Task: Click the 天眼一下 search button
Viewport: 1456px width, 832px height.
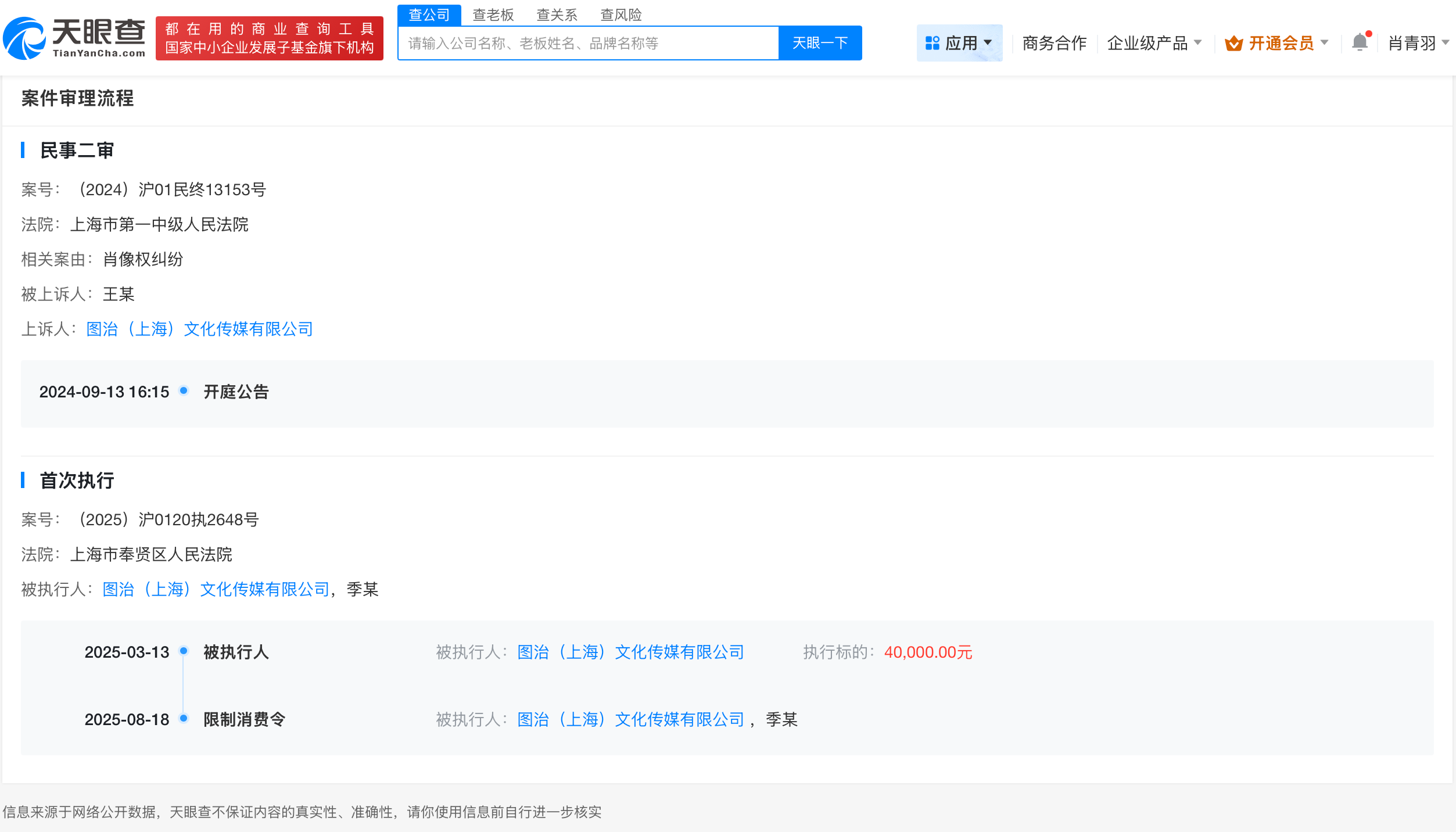Action: (820, 42)
